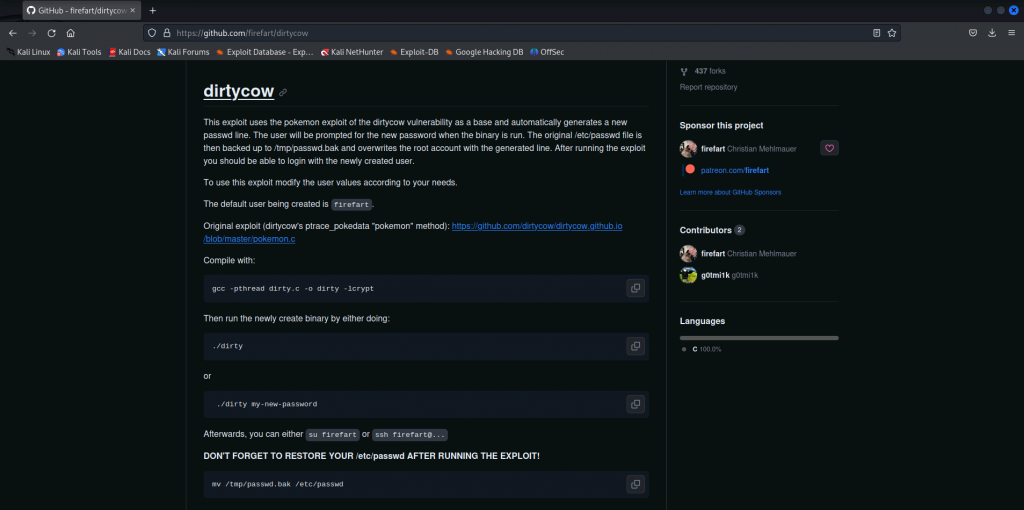
Task: Reload the current page
Action: (52, 33)
